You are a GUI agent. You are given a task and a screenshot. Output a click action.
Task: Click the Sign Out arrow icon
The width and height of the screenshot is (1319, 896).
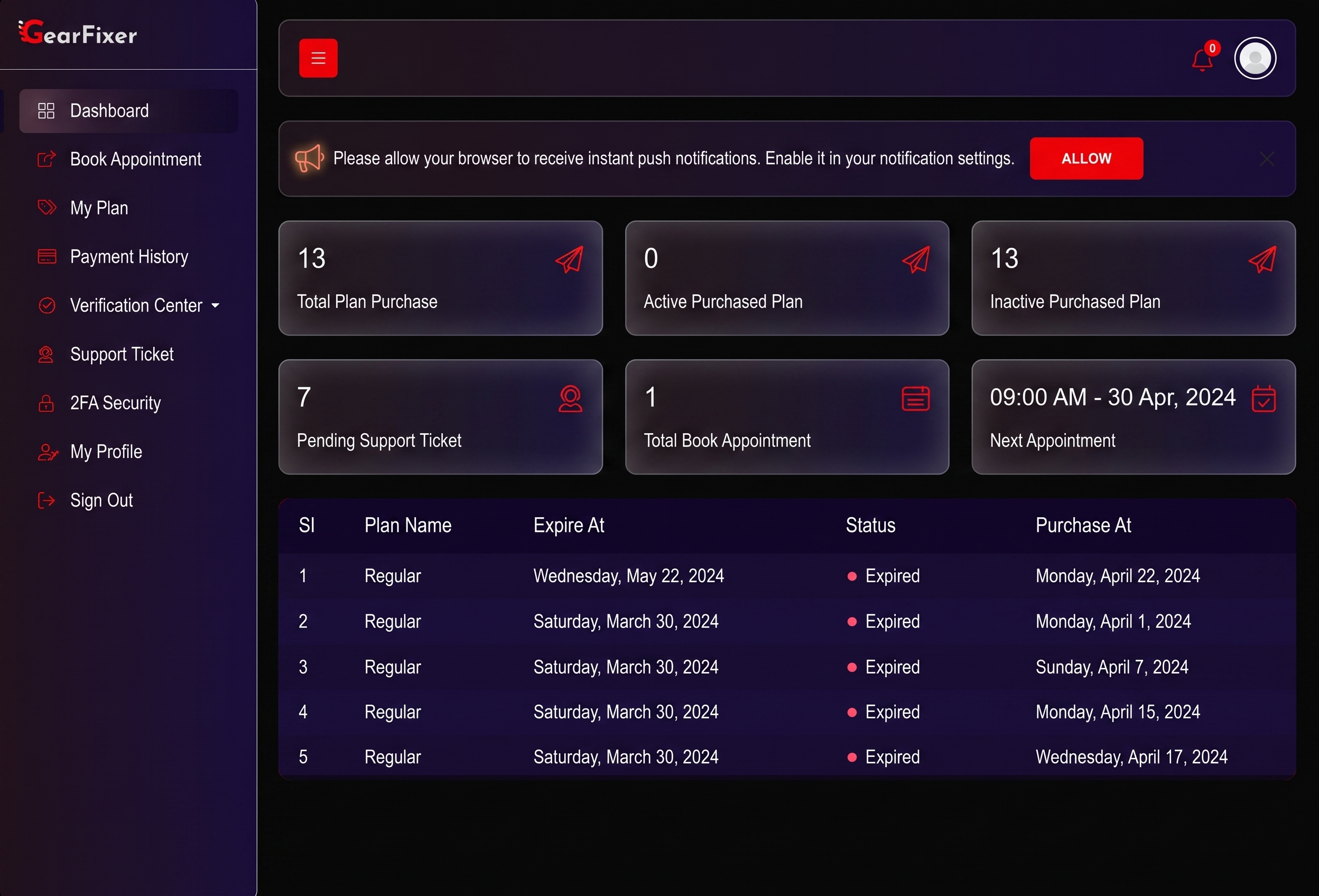pyautogui.click(x=46, y=500)
